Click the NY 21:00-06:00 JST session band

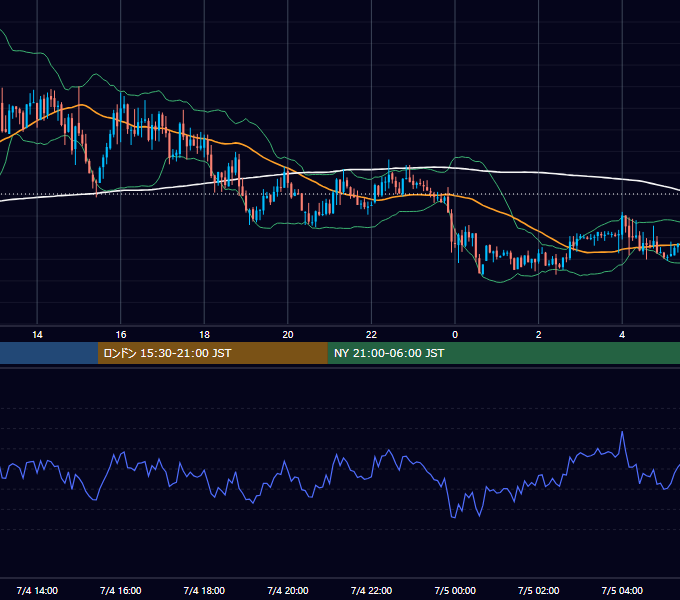503,353
